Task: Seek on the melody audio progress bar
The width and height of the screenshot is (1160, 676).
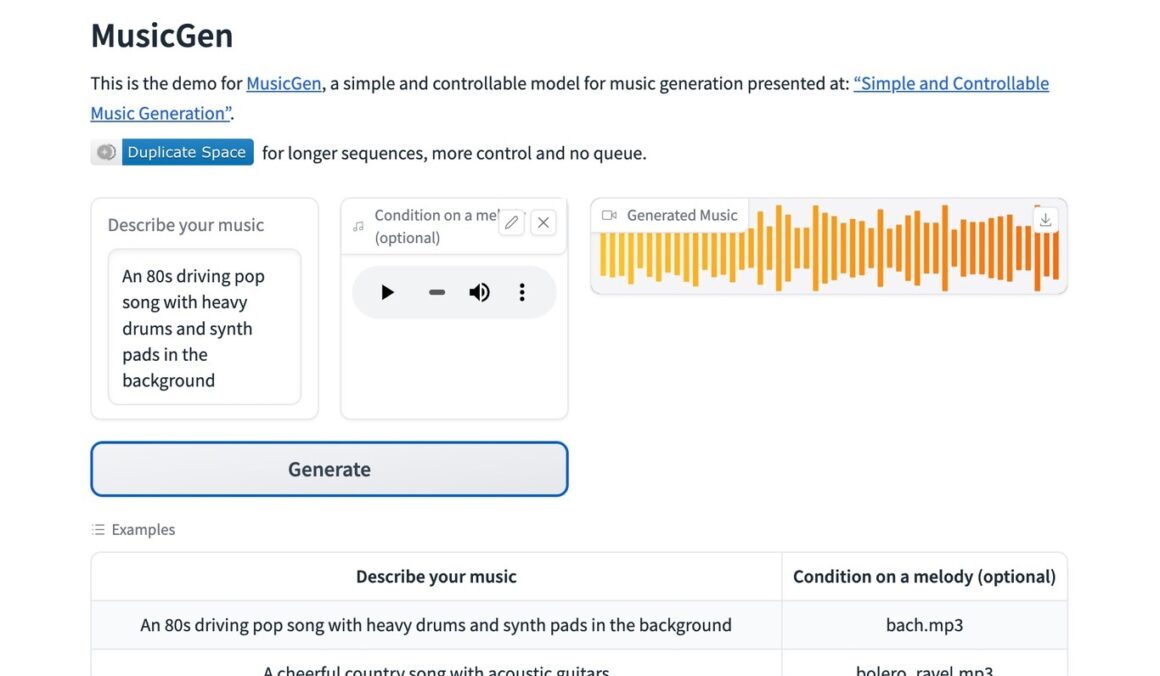Action: coord(437,292)
